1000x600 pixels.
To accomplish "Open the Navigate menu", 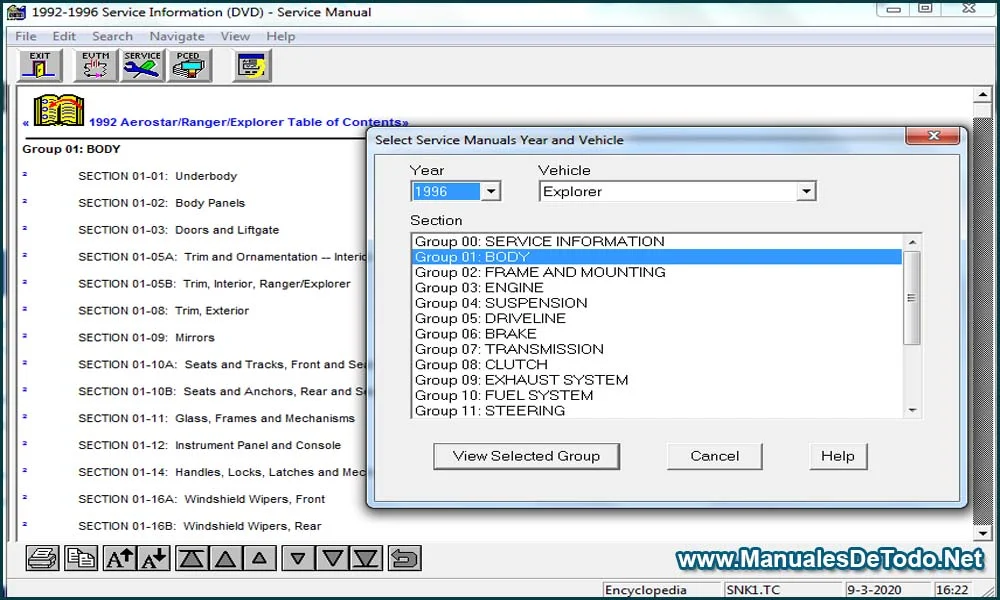I will tap(177, 36).
